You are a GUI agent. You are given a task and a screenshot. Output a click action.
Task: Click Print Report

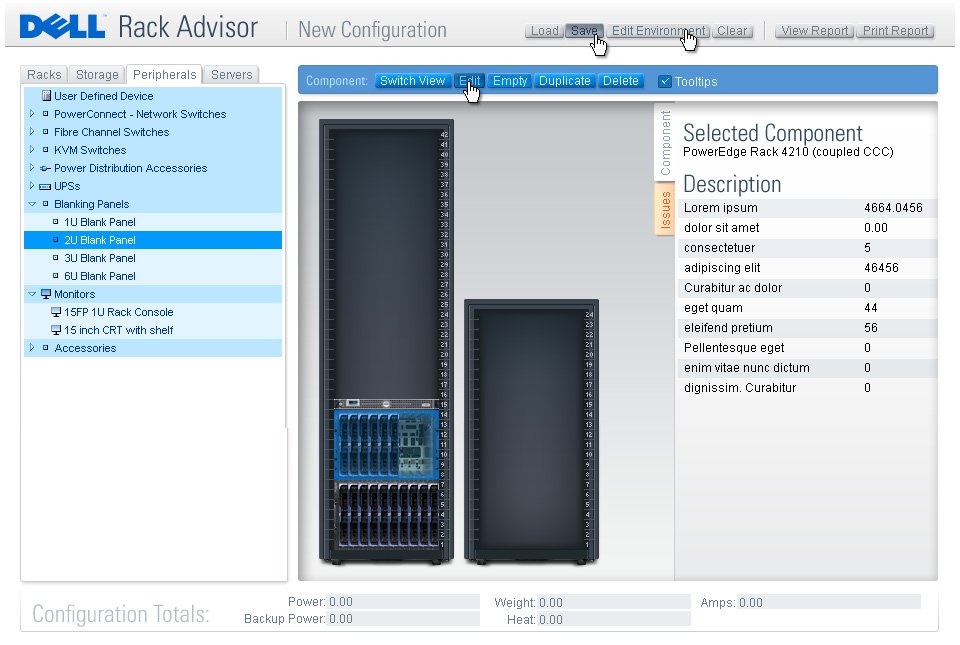coord(895,31)
